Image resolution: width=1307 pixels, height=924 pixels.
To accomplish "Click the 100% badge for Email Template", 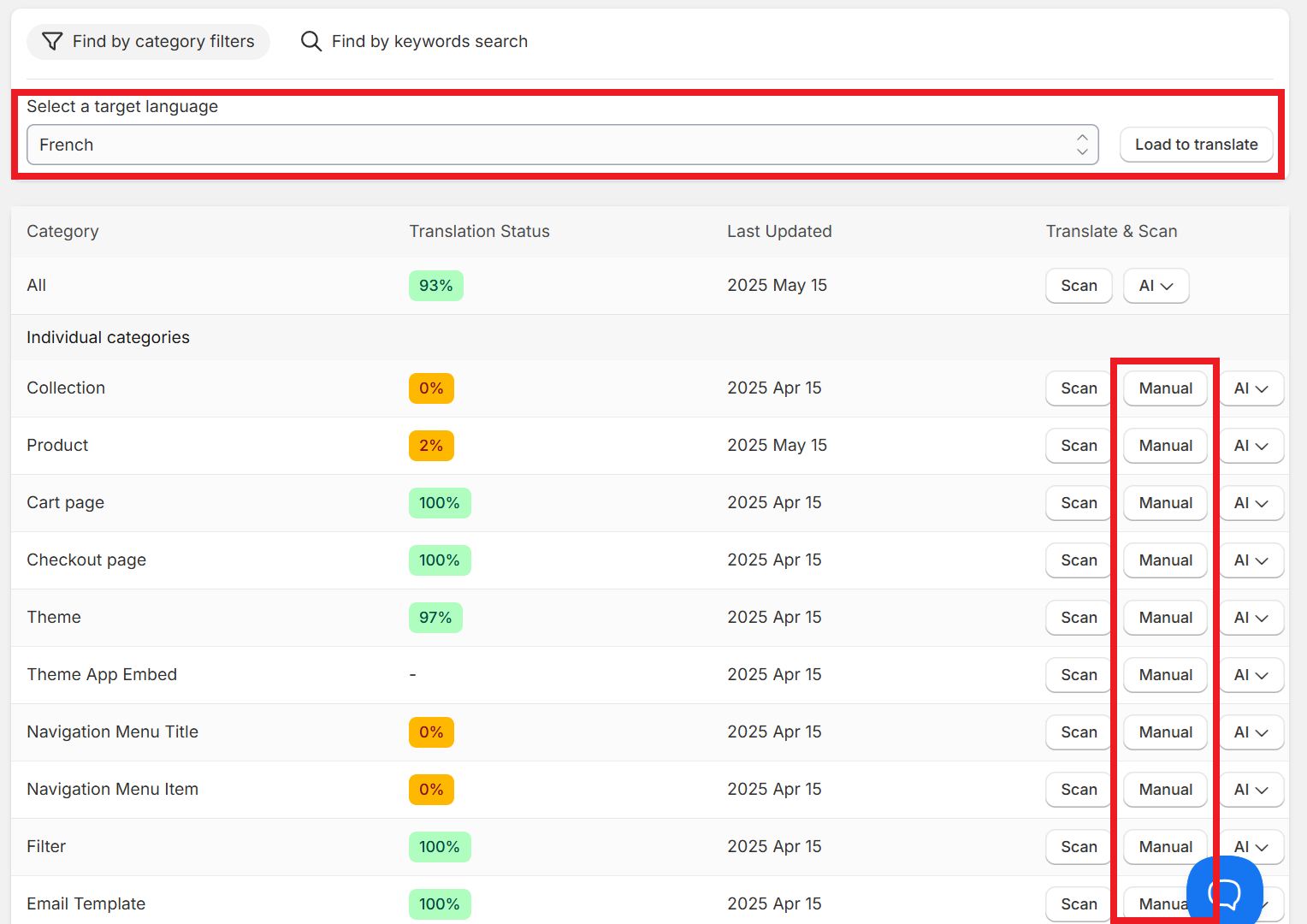I will coord(440,904).
